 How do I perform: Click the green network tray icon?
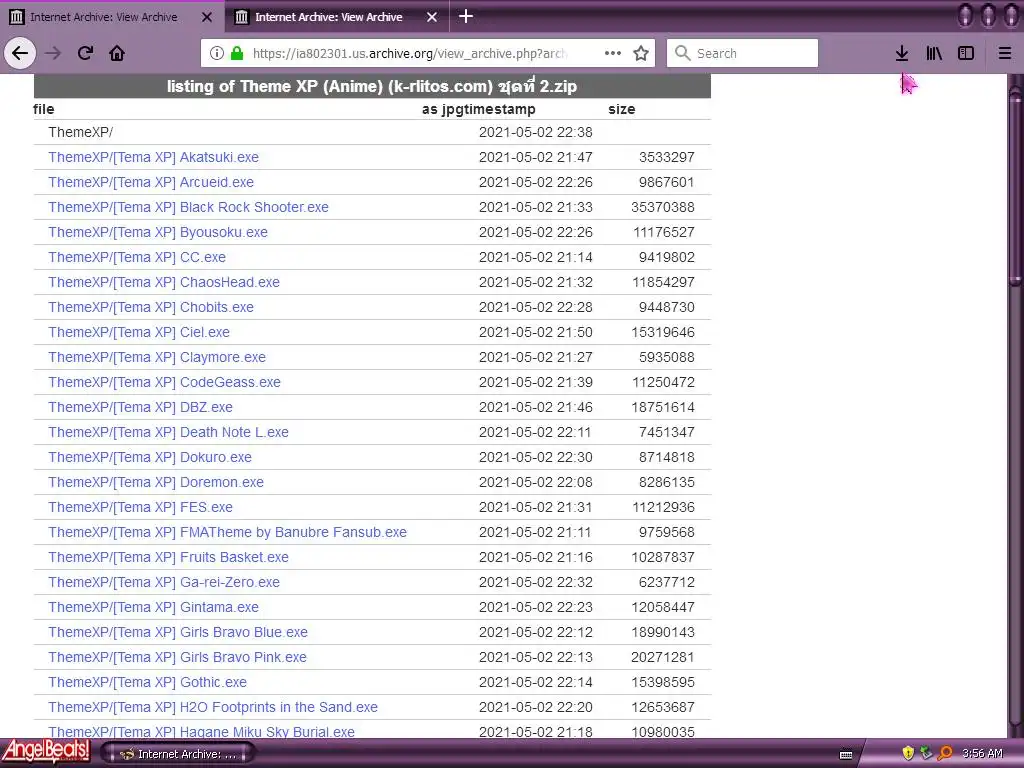[x=926, y=754]
